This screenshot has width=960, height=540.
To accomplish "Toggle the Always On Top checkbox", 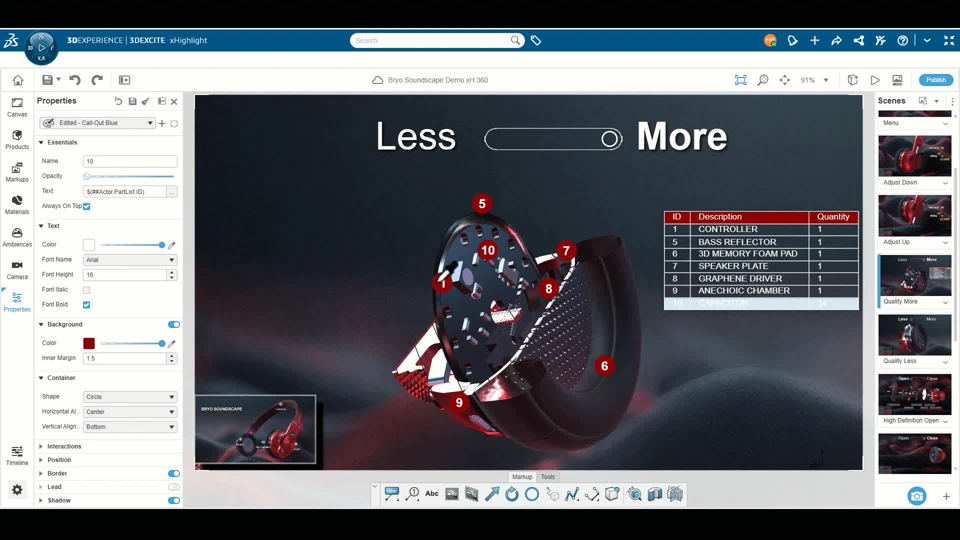I will click(x=87, y=206).
